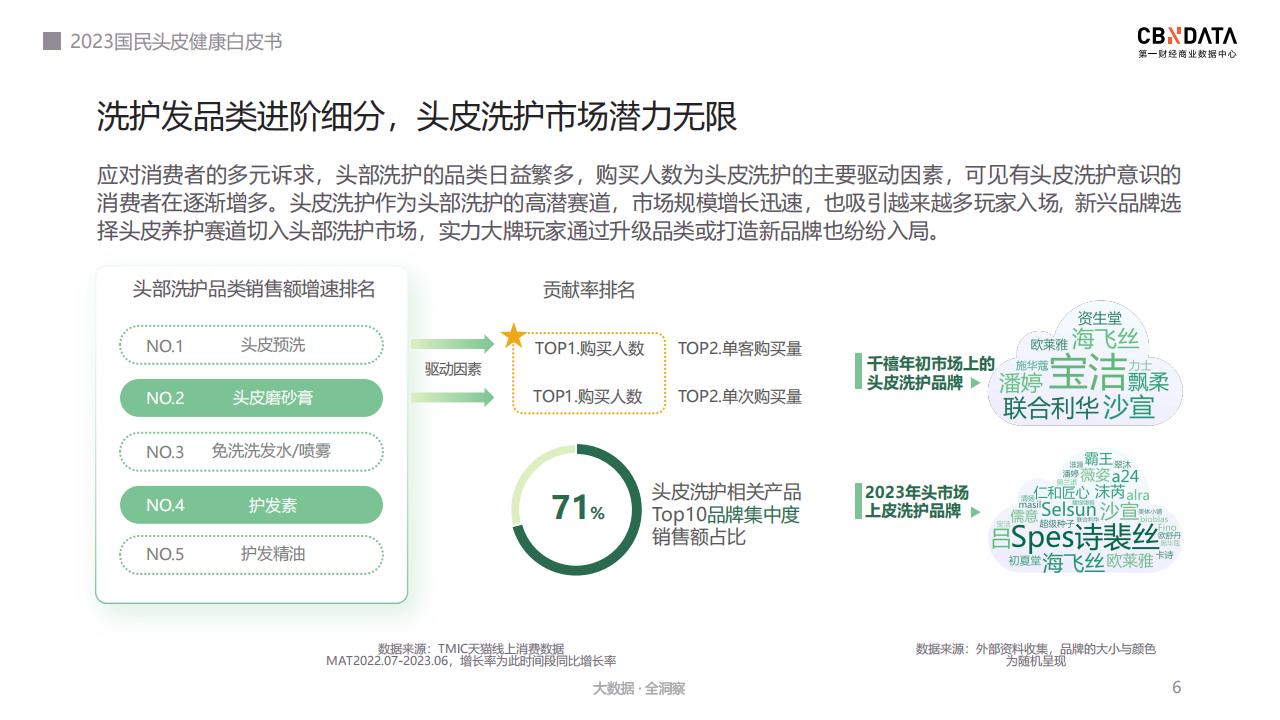Click the CBNDATA logo
The height and width of the screenshot is (720, 1280).
[1187, 41]
